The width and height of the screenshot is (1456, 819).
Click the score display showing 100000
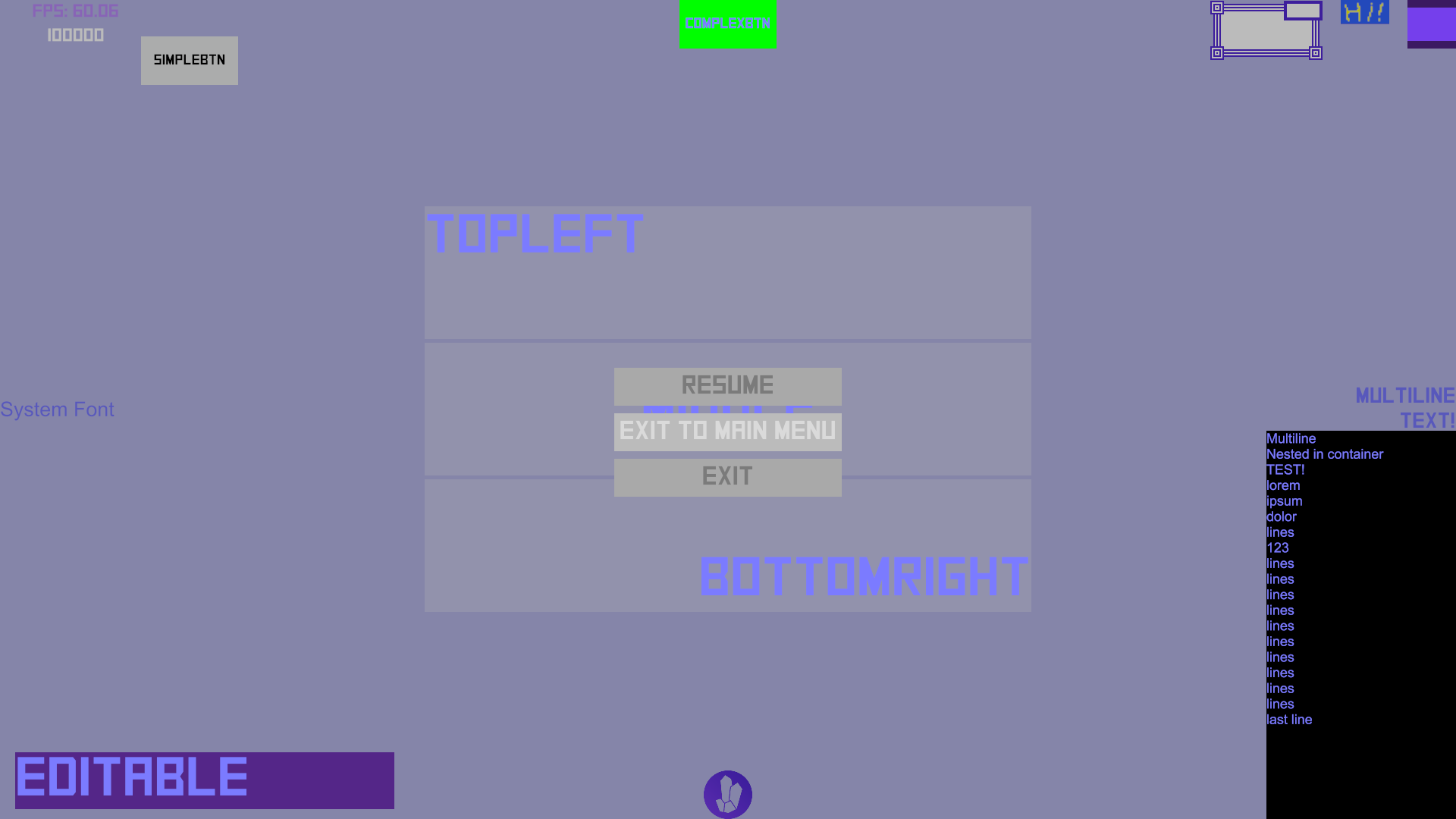75,35
